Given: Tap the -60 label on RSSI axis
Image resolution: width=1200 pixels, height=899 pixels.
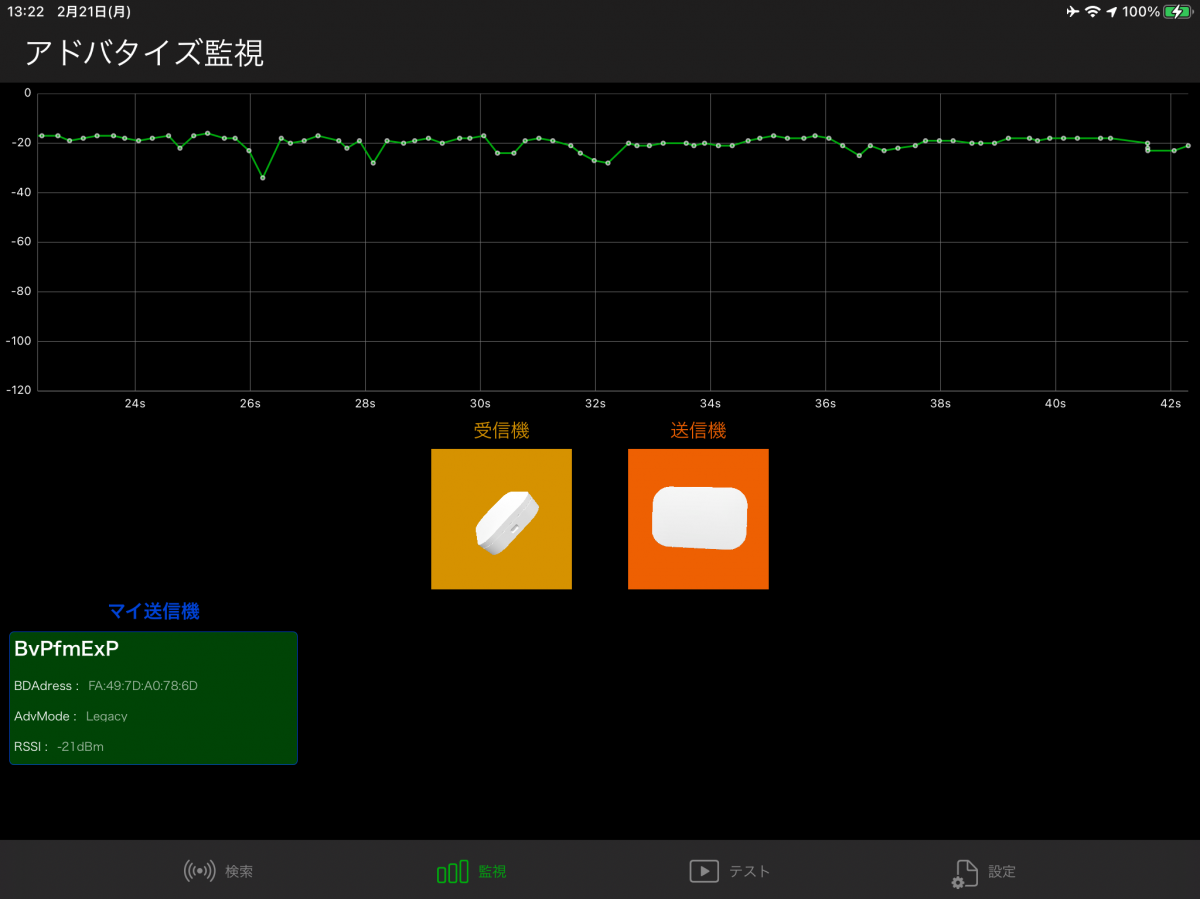Looking at the screenshot, I should coord(19,242).
